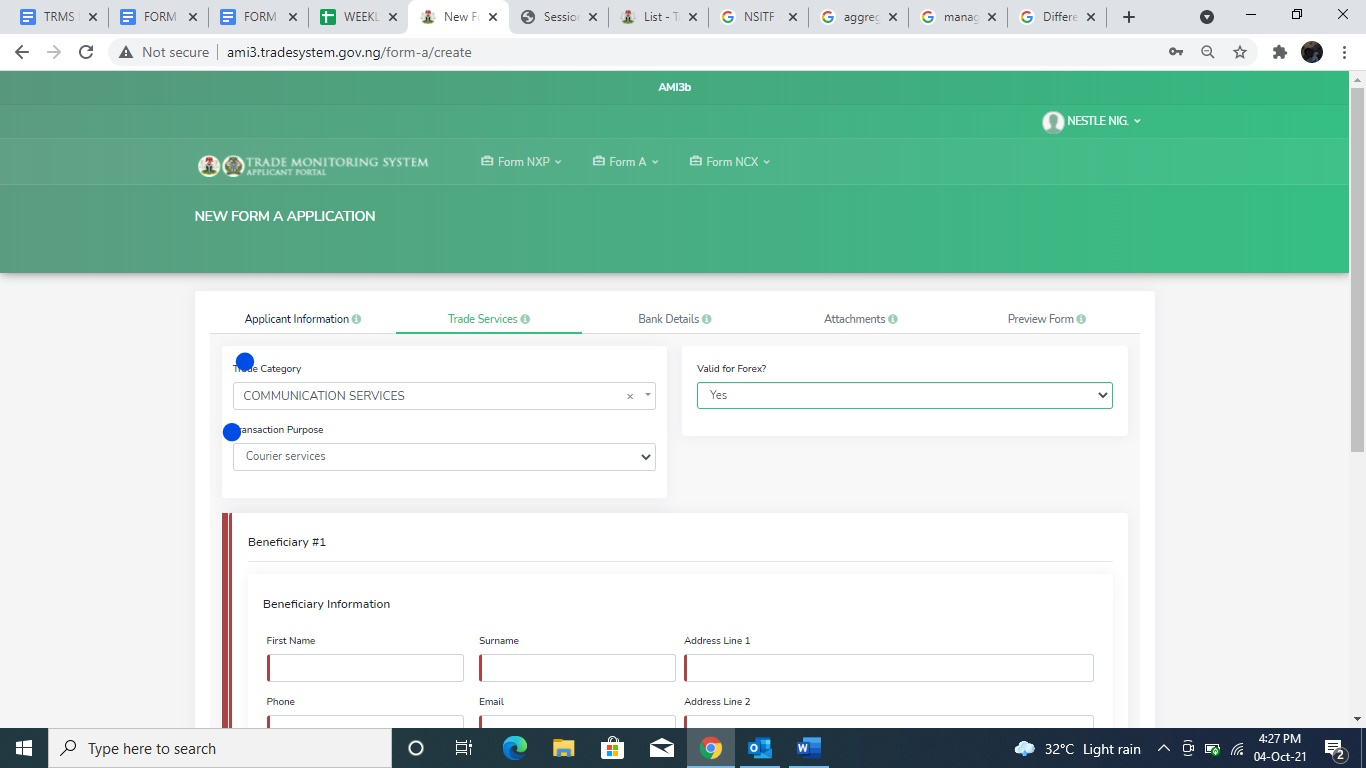
Task: Click the zoom magnifier icon in address bar
Action: [x=1208, y=52]
